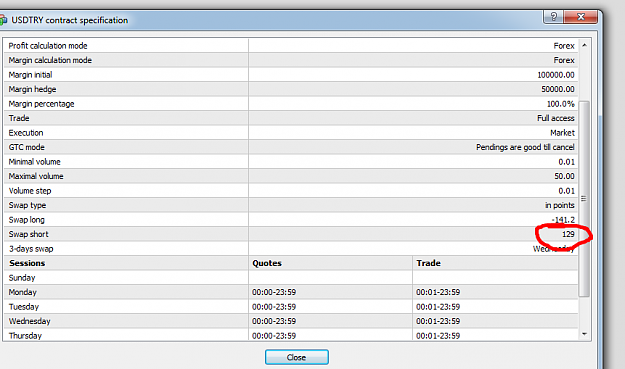
Task: Close the USDTRY contract specification dialog
Action: click(x=581, y=17)
